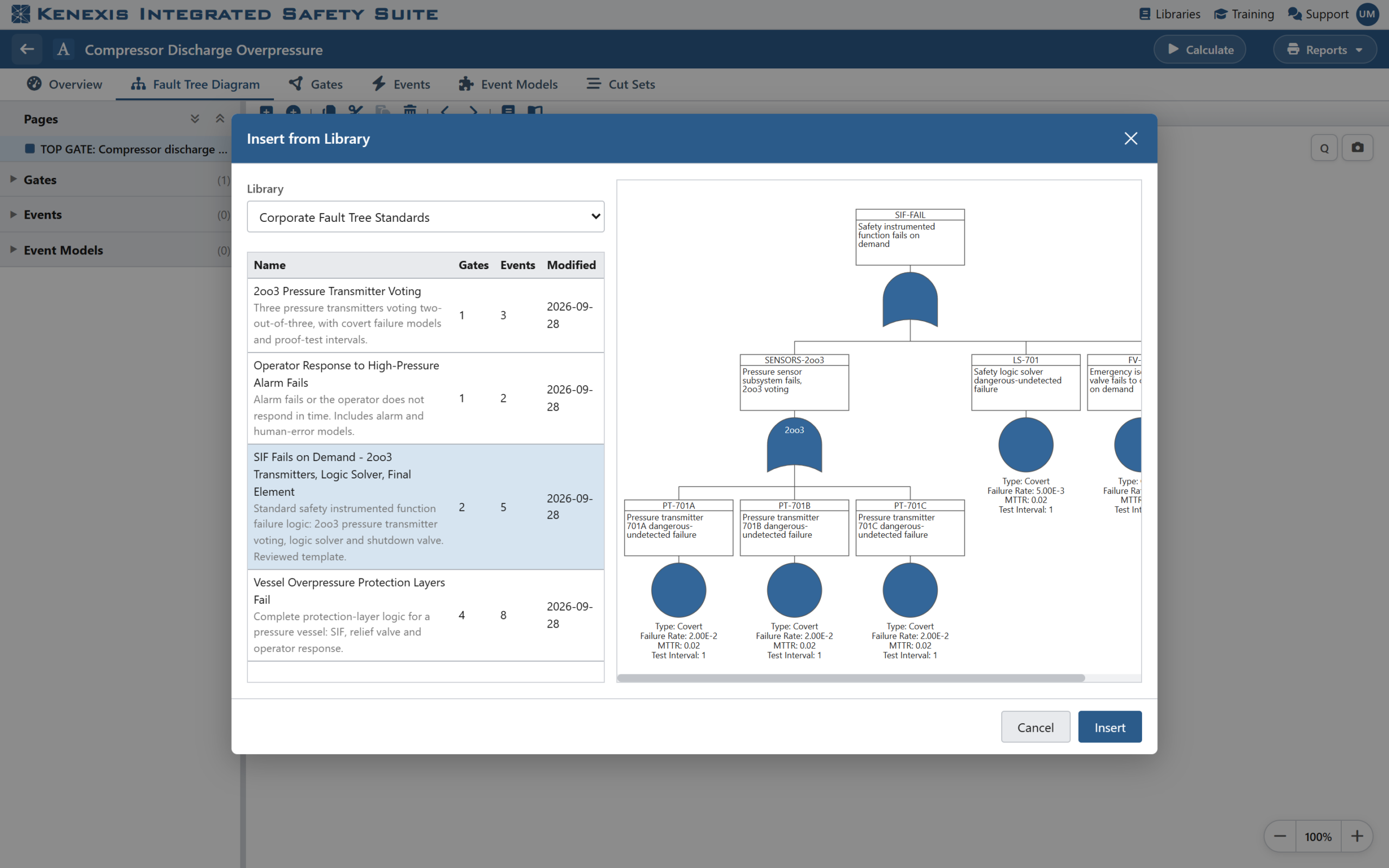1389x868 pixels.
Task: Click the PT-701B event circle in preview
Action: (794, 590)
